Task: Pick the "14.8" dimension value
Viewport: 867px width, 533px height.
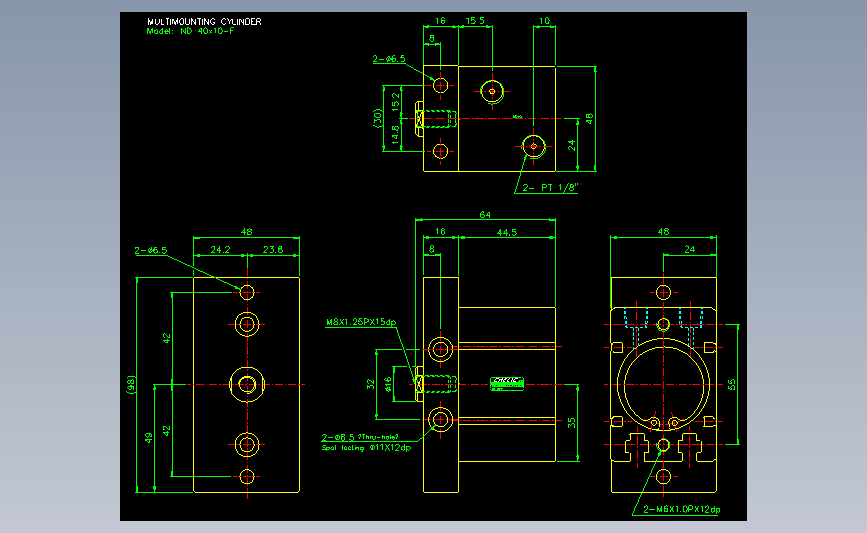Action: tap(395, 135)
